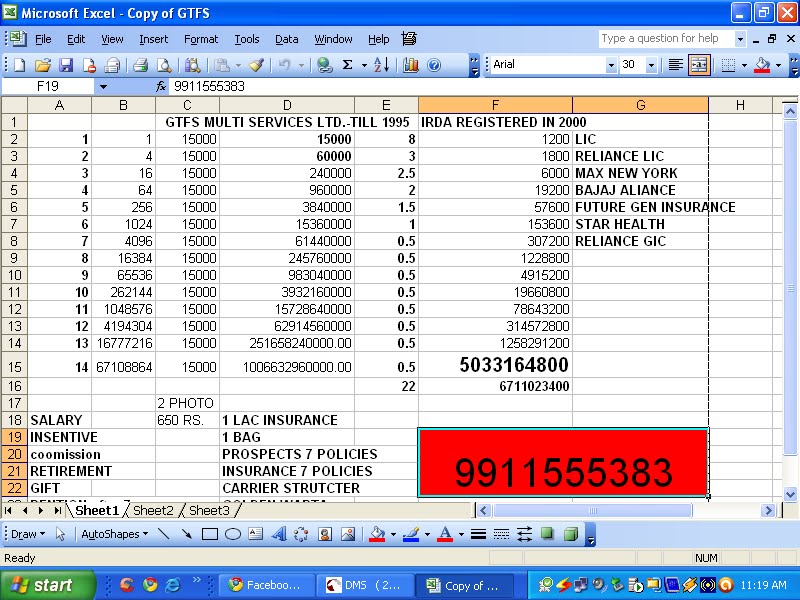Open the Font size dropdown

click(651, 65)
